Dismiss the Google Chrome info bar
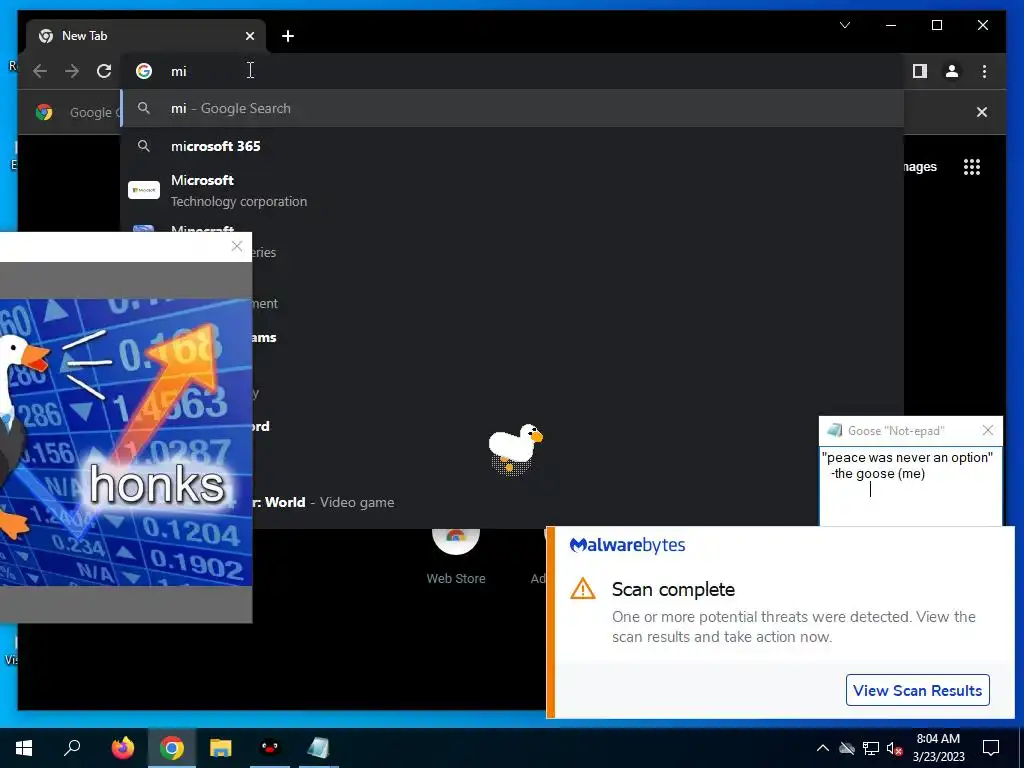Screen dimensions: 1024x768 point(982,112)
